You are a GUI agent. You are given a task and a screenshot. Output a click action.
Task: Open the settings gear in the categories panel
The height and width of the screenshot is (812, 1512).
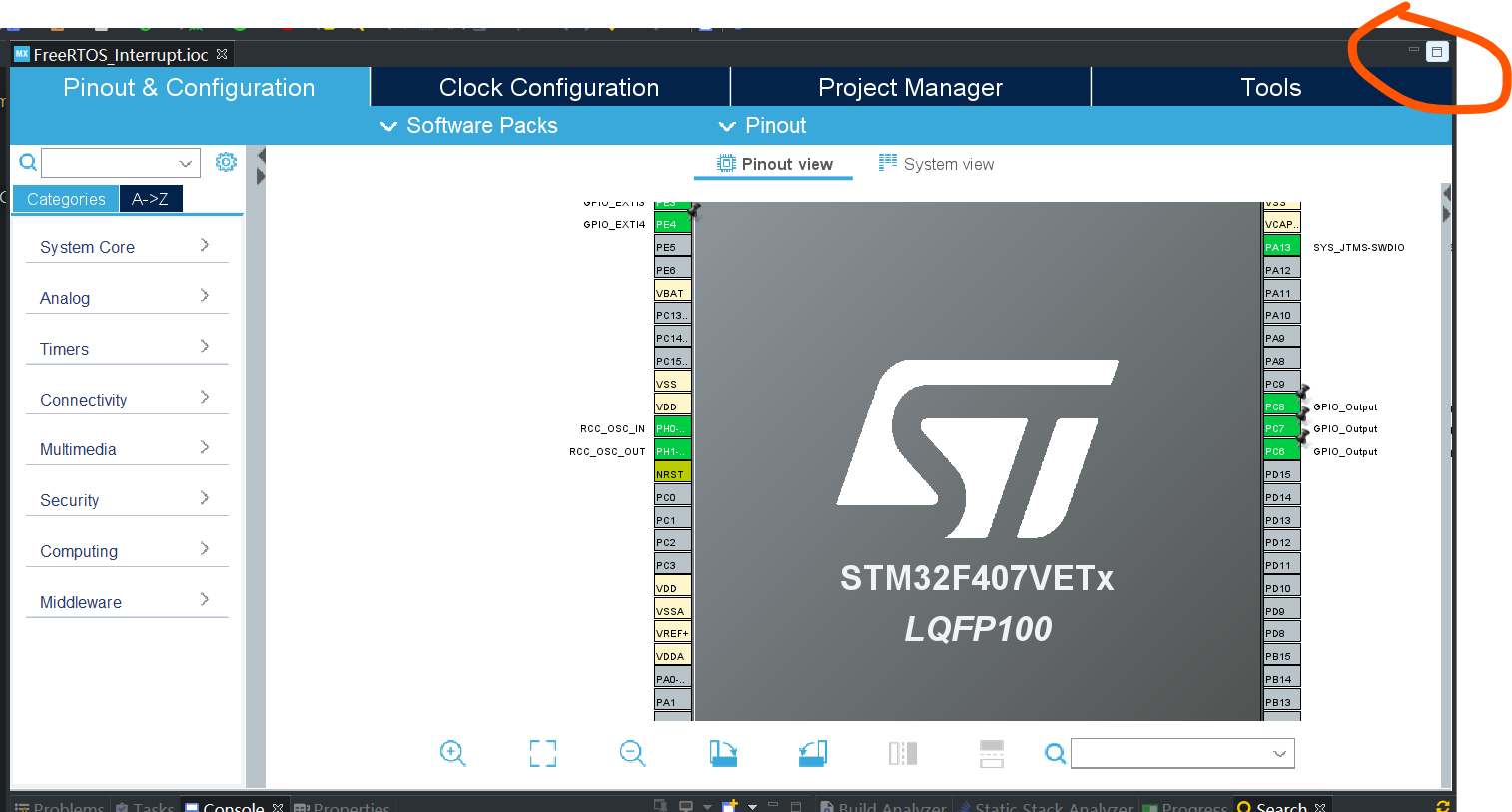(226, 162)
